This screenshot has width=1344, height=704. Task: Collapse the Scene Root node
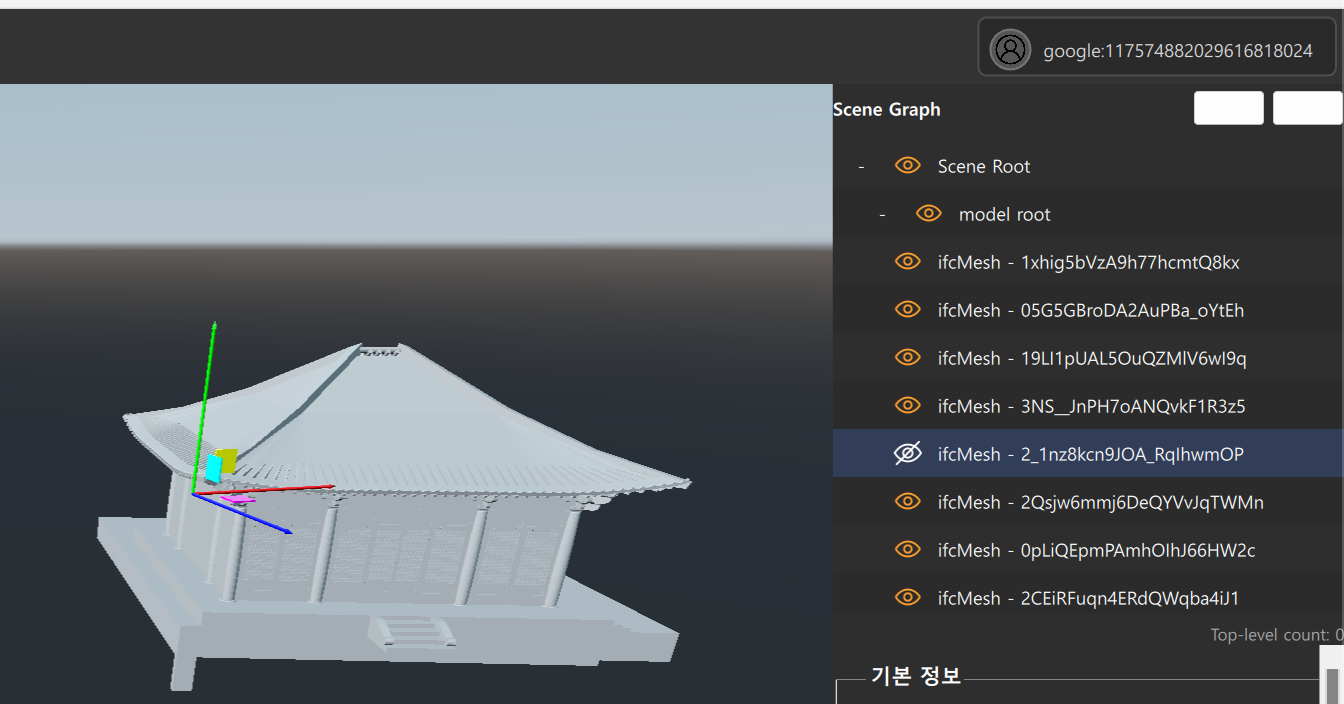861,167
